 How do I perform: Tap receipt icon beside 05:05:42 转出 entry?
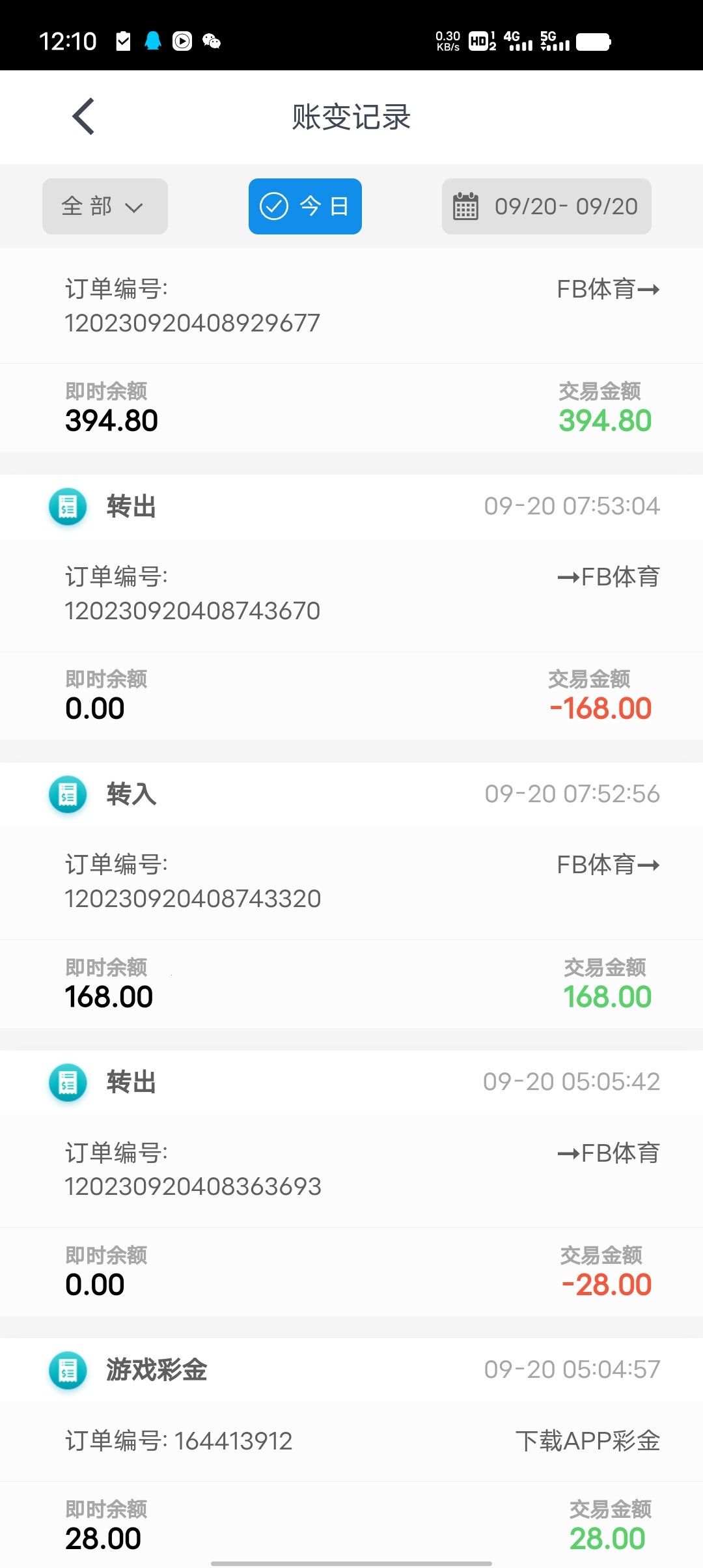point(68,1082)
